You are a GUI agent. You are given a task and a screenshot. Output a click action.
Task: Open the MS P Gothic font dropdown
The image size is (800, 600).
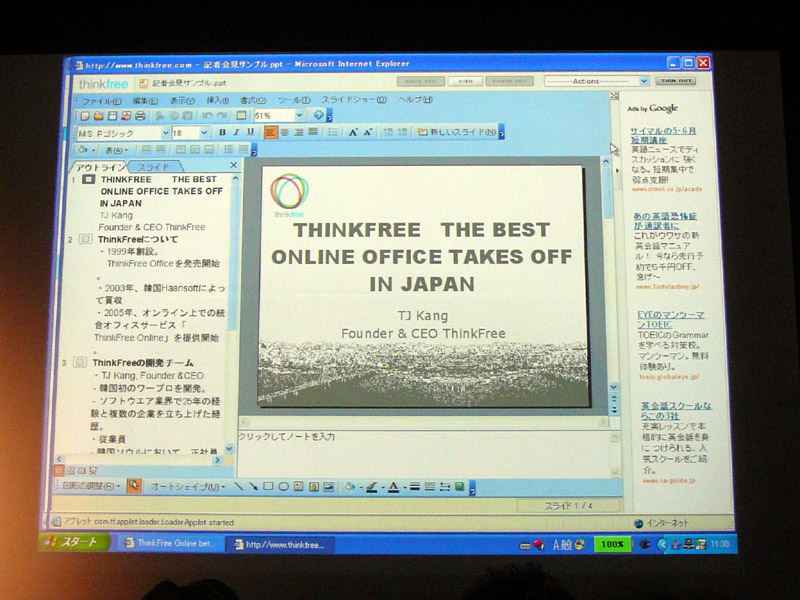pos(165,133)
